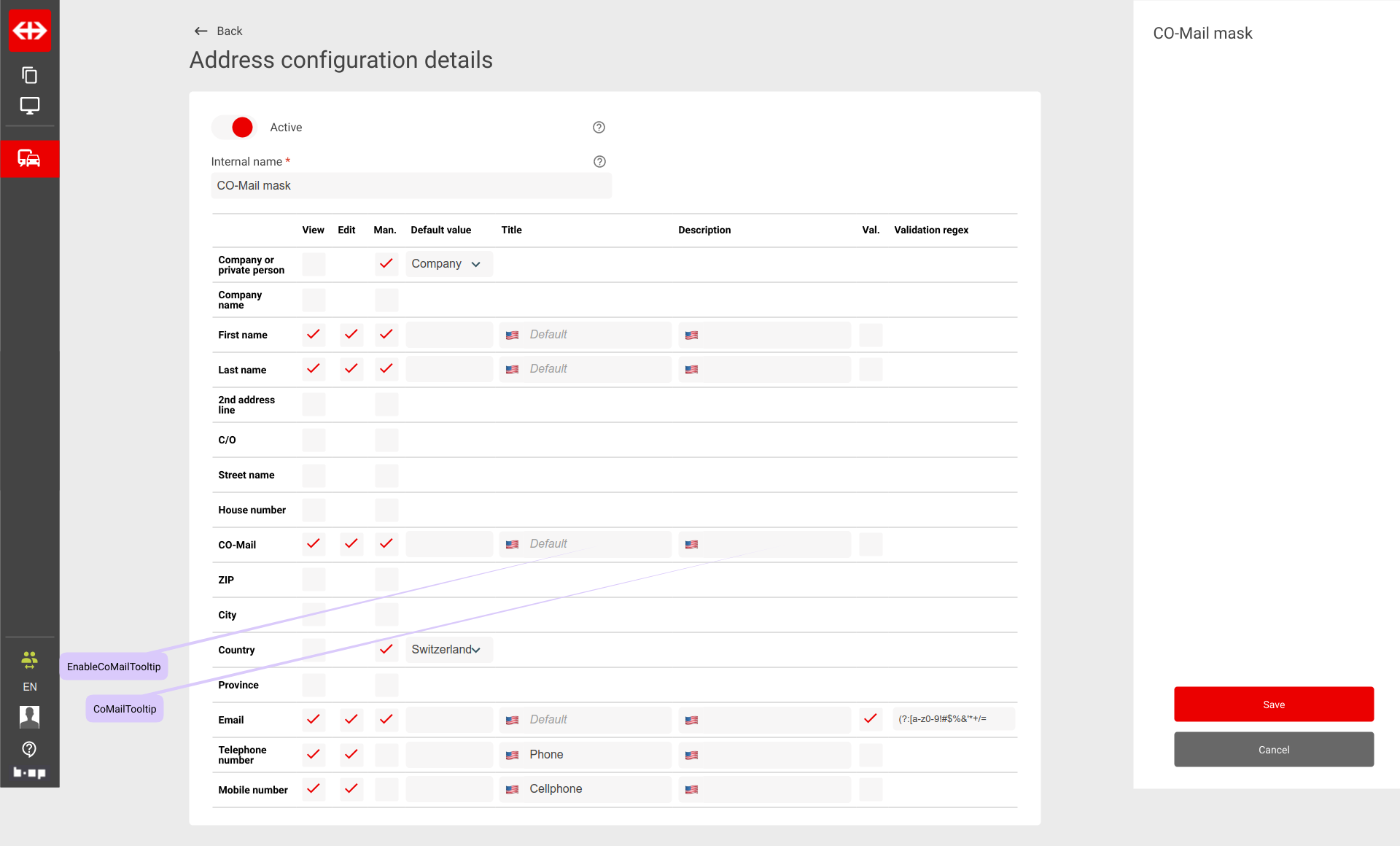This screenshot has width=1400, height=846.
Task: Open the Company default value dropdown
Action: tap(448, 264)
